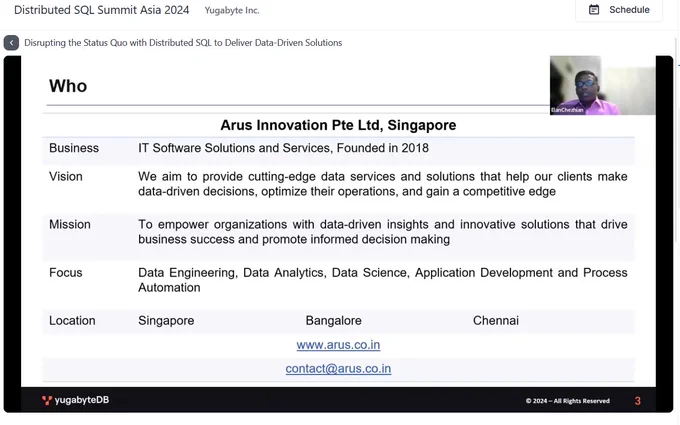Click the Singapore location cell
The image size is (680, 425).
tap(166, 320)
